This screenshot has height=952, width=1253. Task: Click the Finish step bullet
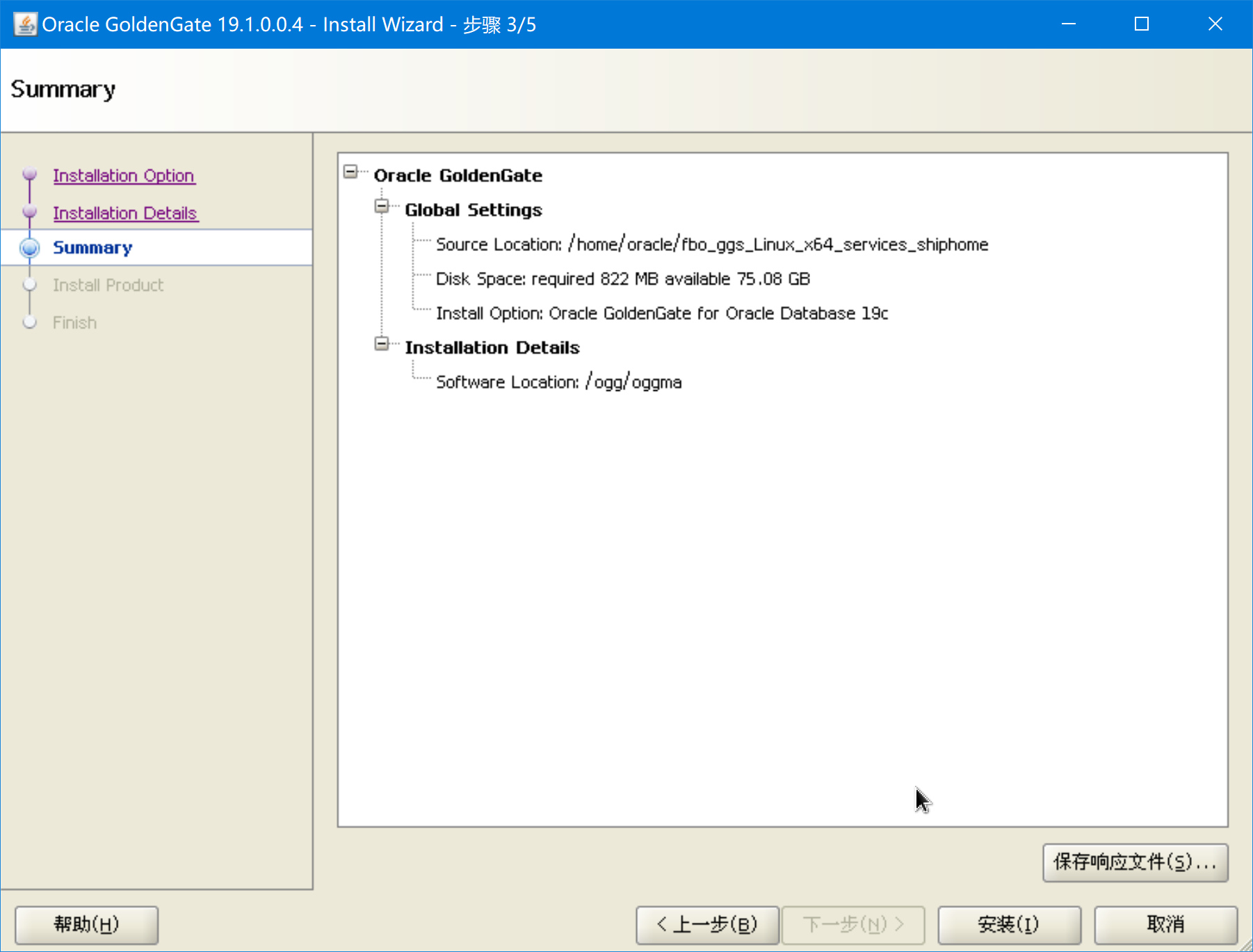30,323
